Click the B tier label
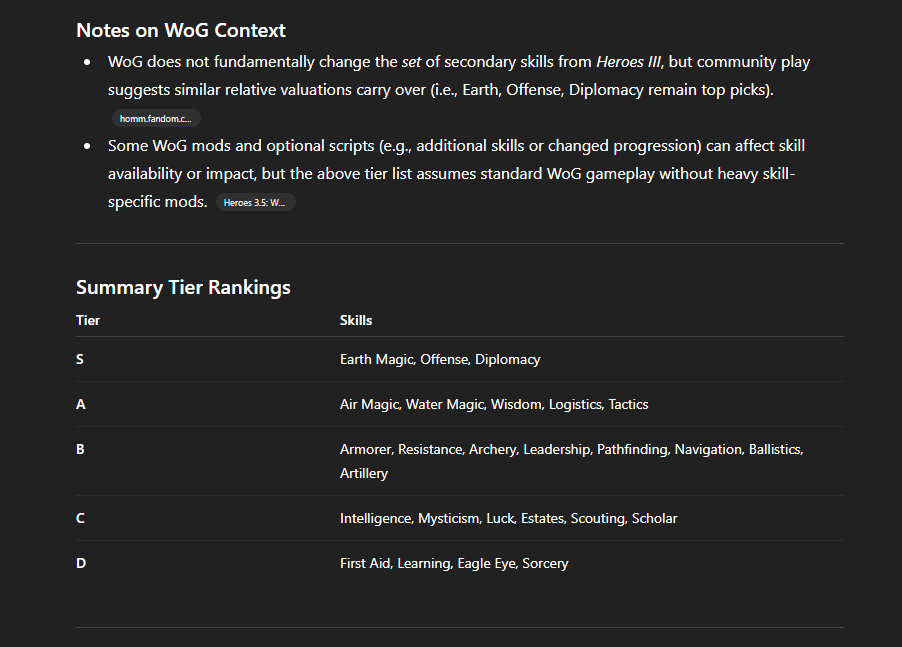The height and width of the screenshot is (647, 902). (80, 449)
